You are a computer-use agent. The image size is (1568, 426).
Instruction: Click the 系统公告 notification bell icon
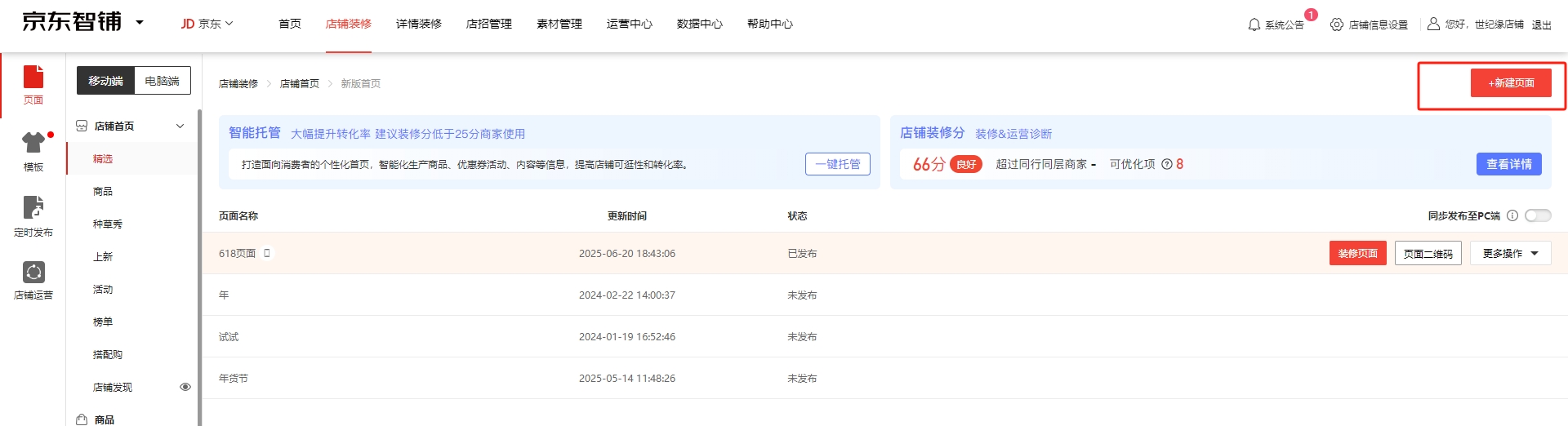[1254, 25]
